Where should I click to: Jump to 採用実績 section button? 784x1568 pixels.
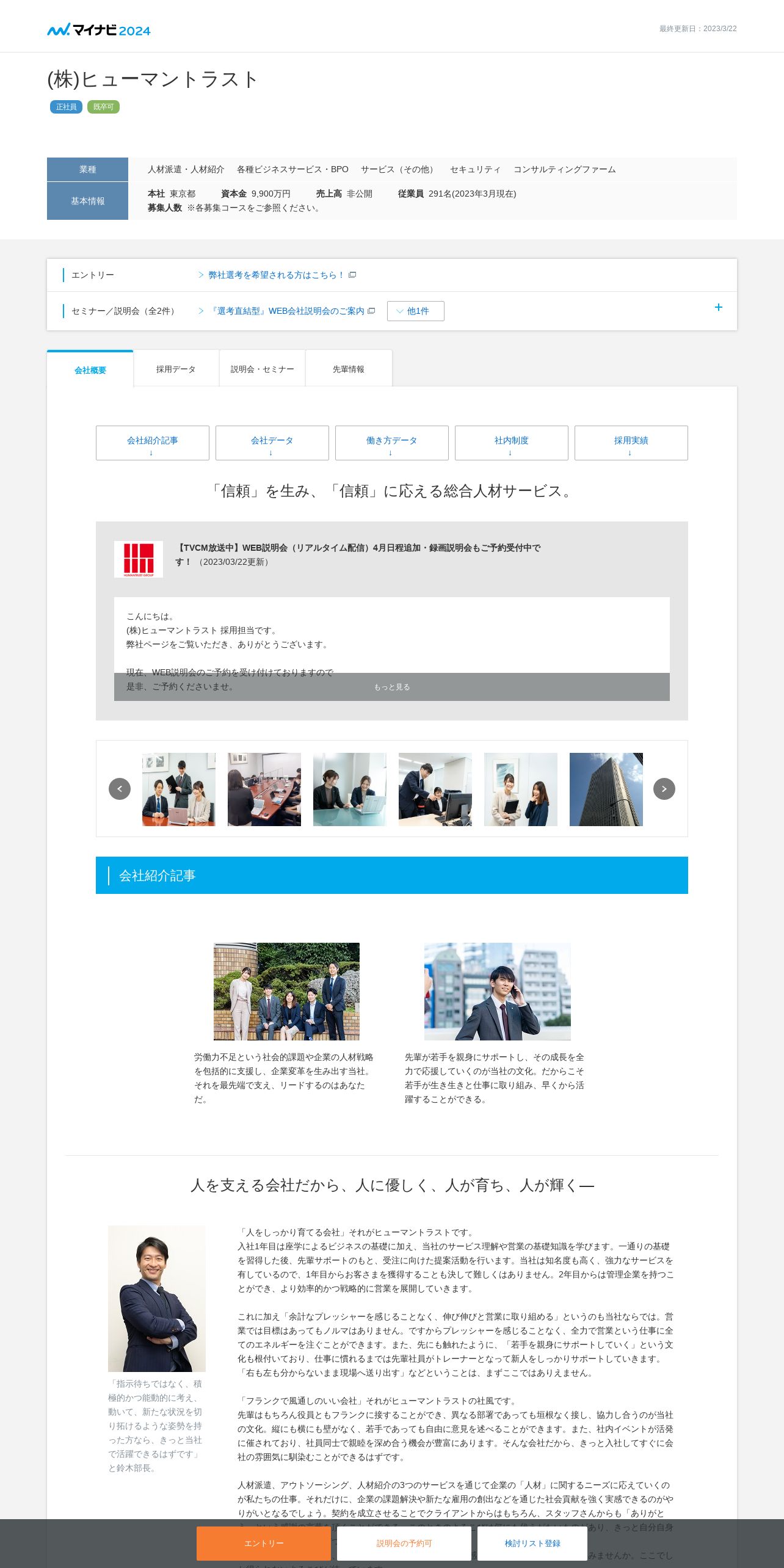coord(631,443)
